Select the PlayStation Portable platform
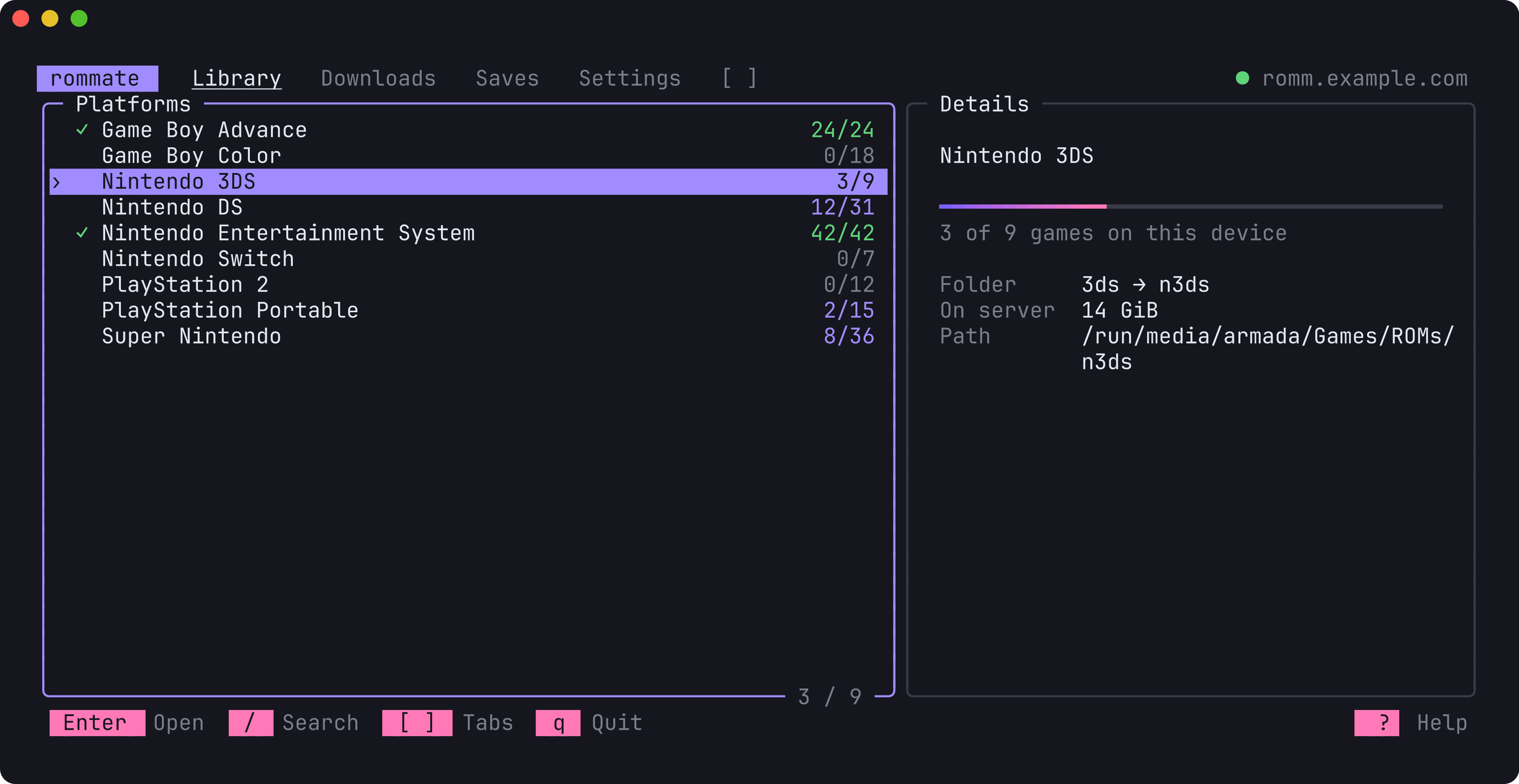The width and height of the screenshot is (1519, 784). click(x=468, y=310)
